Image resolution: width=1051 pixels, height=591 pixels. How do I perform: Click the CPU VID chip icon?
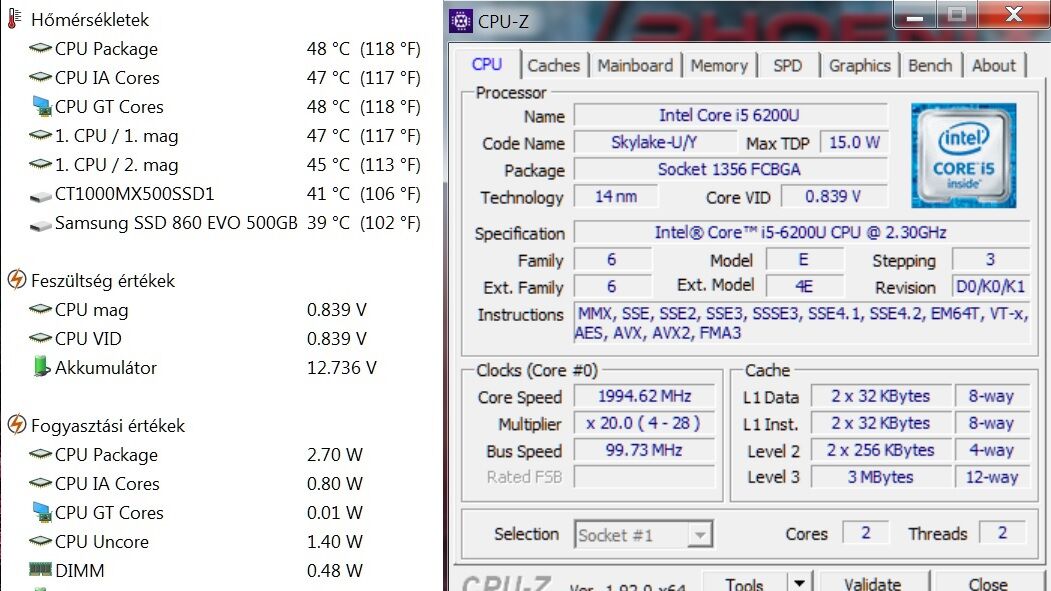point(40,338)
